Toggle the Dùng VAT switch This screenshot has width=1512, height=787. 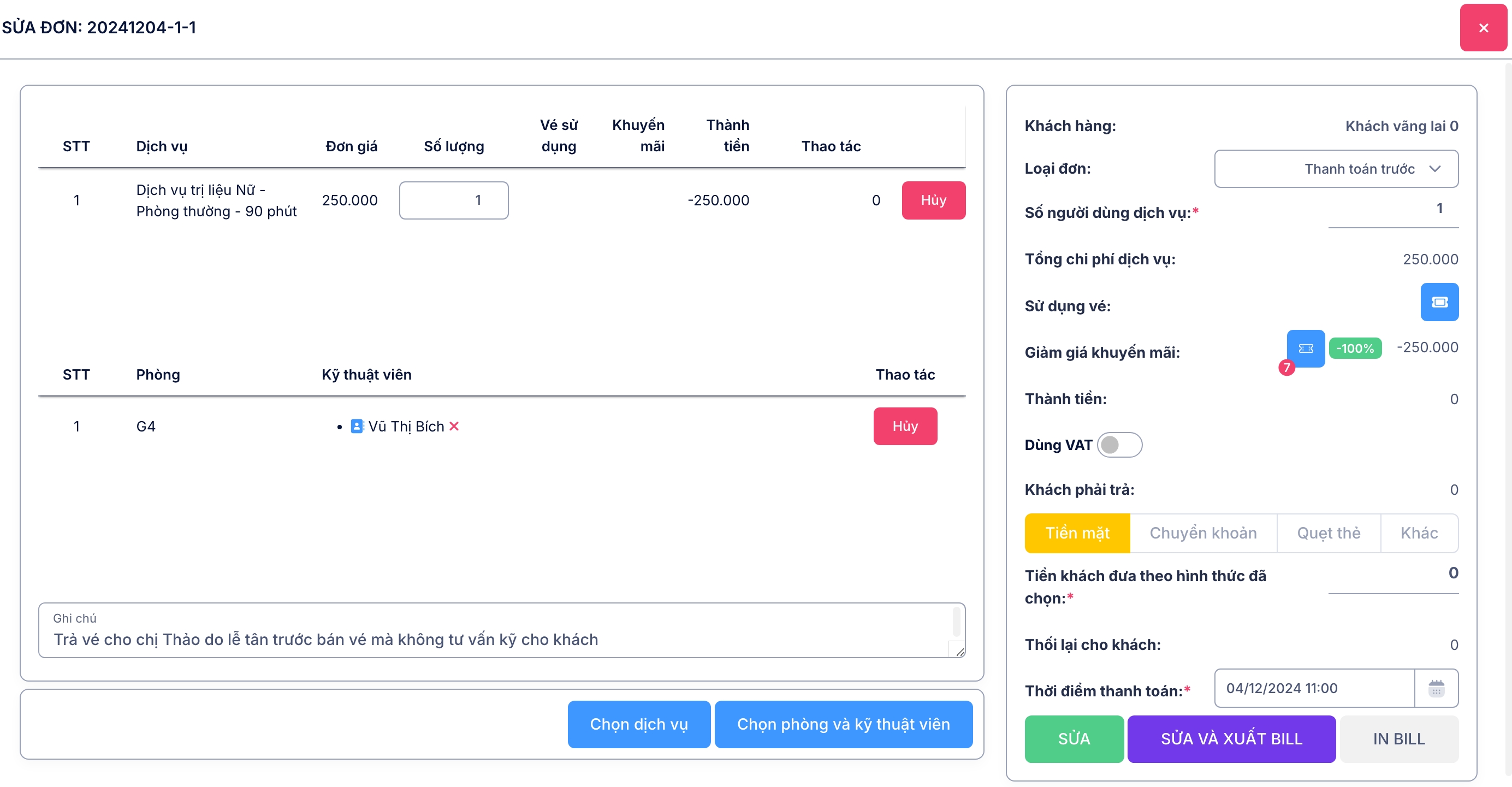click(1119, 445)
